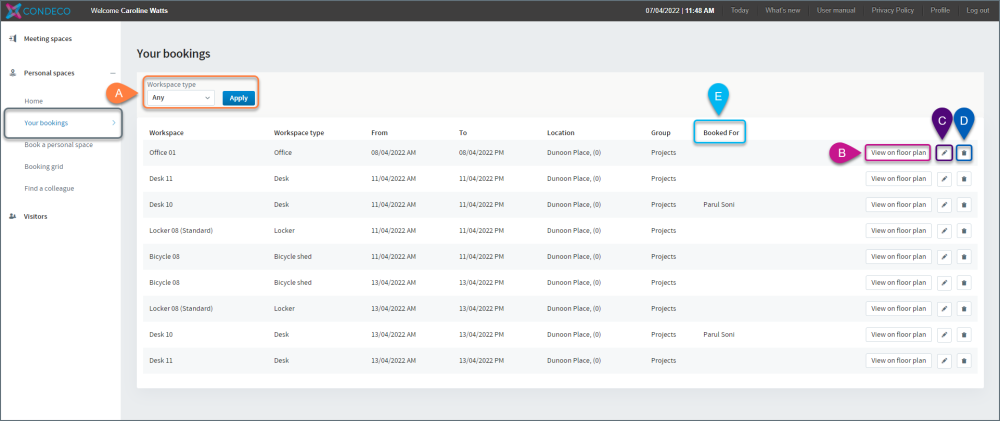Delete the Bicycle 08 booking on 11/04/2022
The height and width of the screenshot is (421, 1000).
tap(964, 256)
